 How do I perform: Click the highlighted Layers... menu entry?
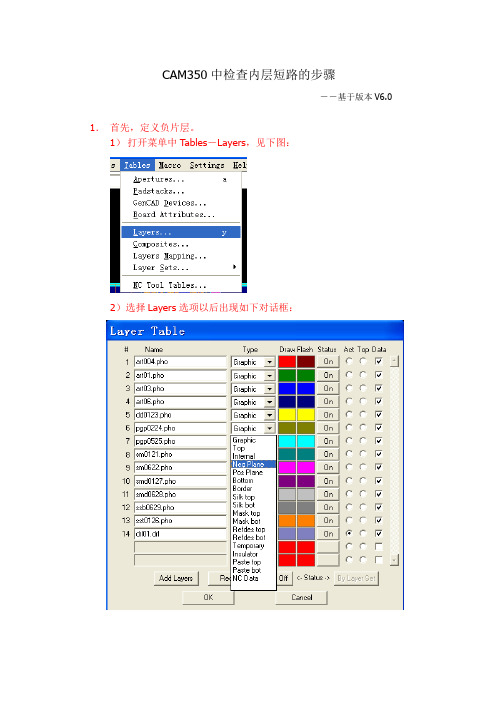point(181,232)
